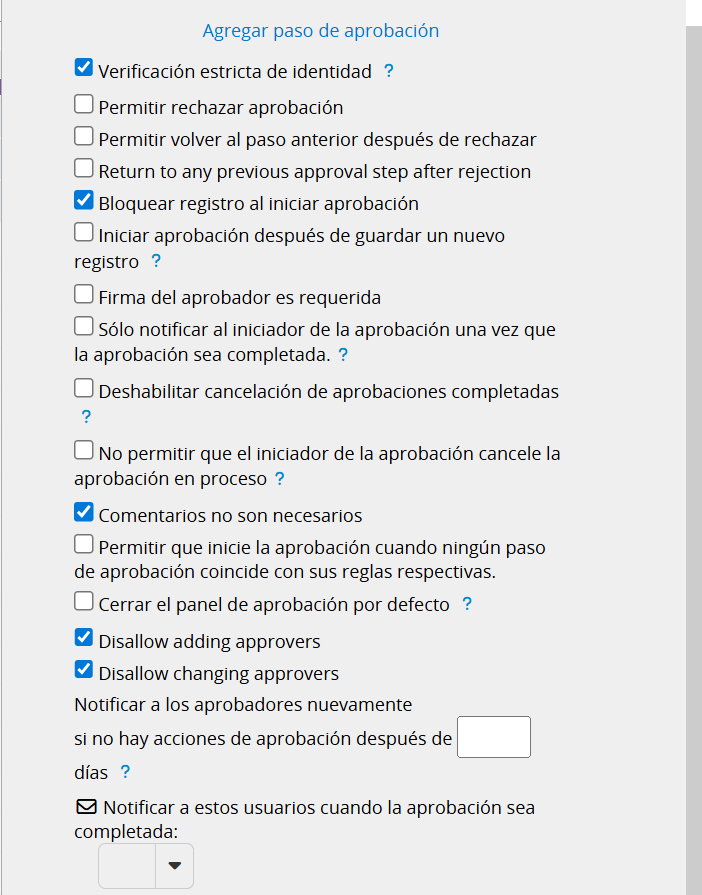Enable Permitir rechazar aprobación checkbox
702x895 pixels.
pyautogui.click(x=84, y=104)
